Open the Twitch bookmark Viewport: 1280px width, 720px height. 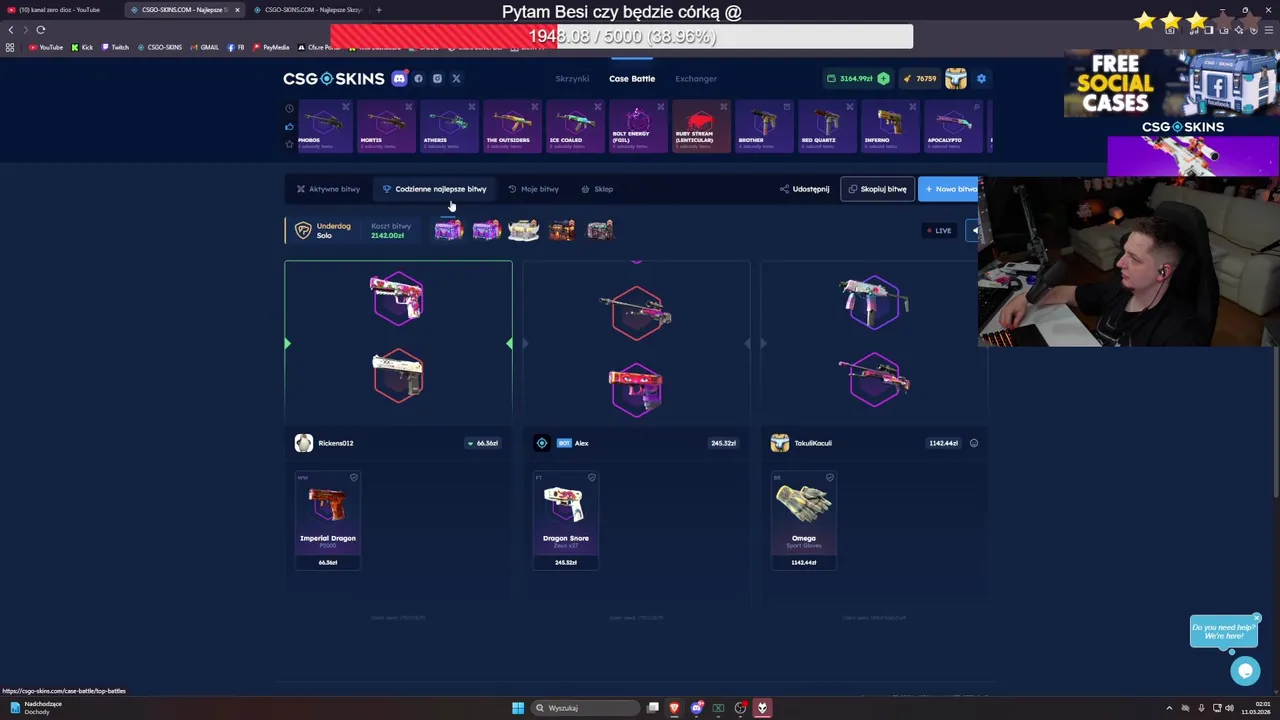coord(115,47)
